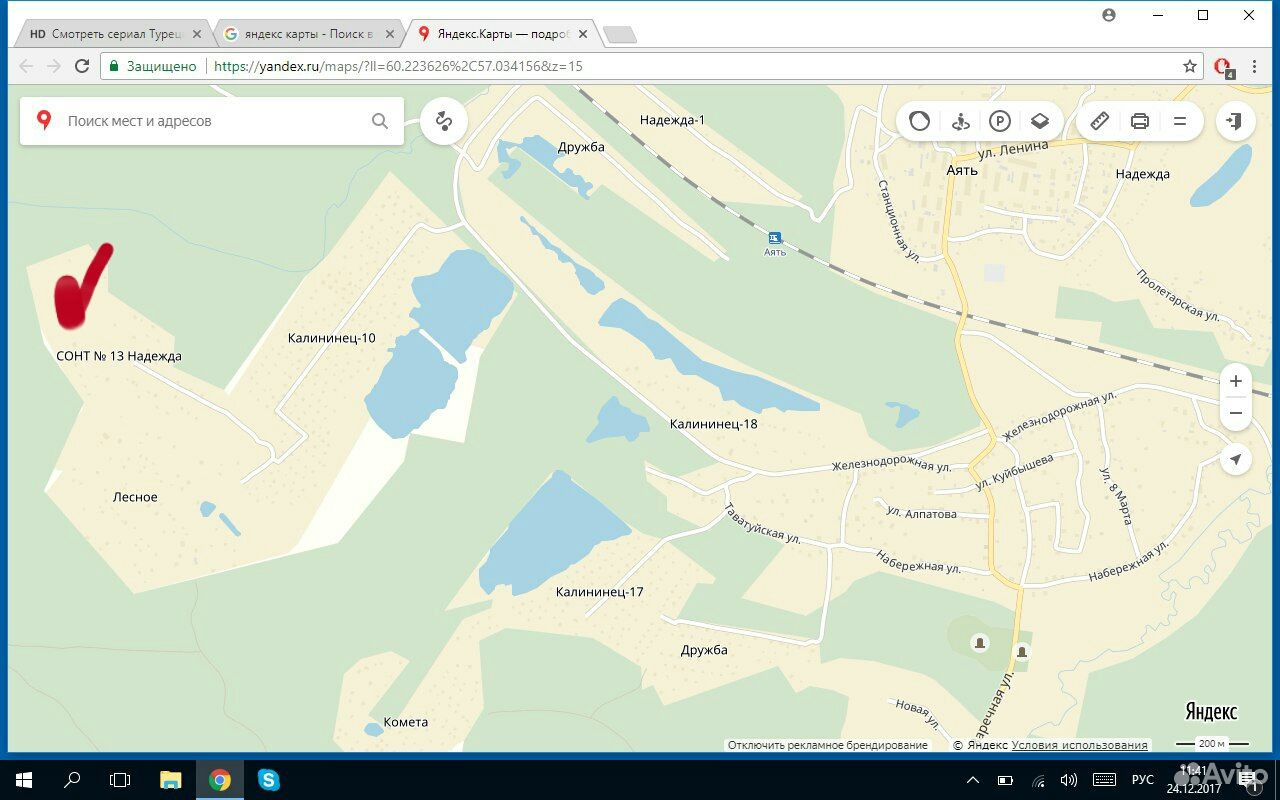1280x800 pixels.
Task: Click the Аять railway station icon
Action: [774, 238]
